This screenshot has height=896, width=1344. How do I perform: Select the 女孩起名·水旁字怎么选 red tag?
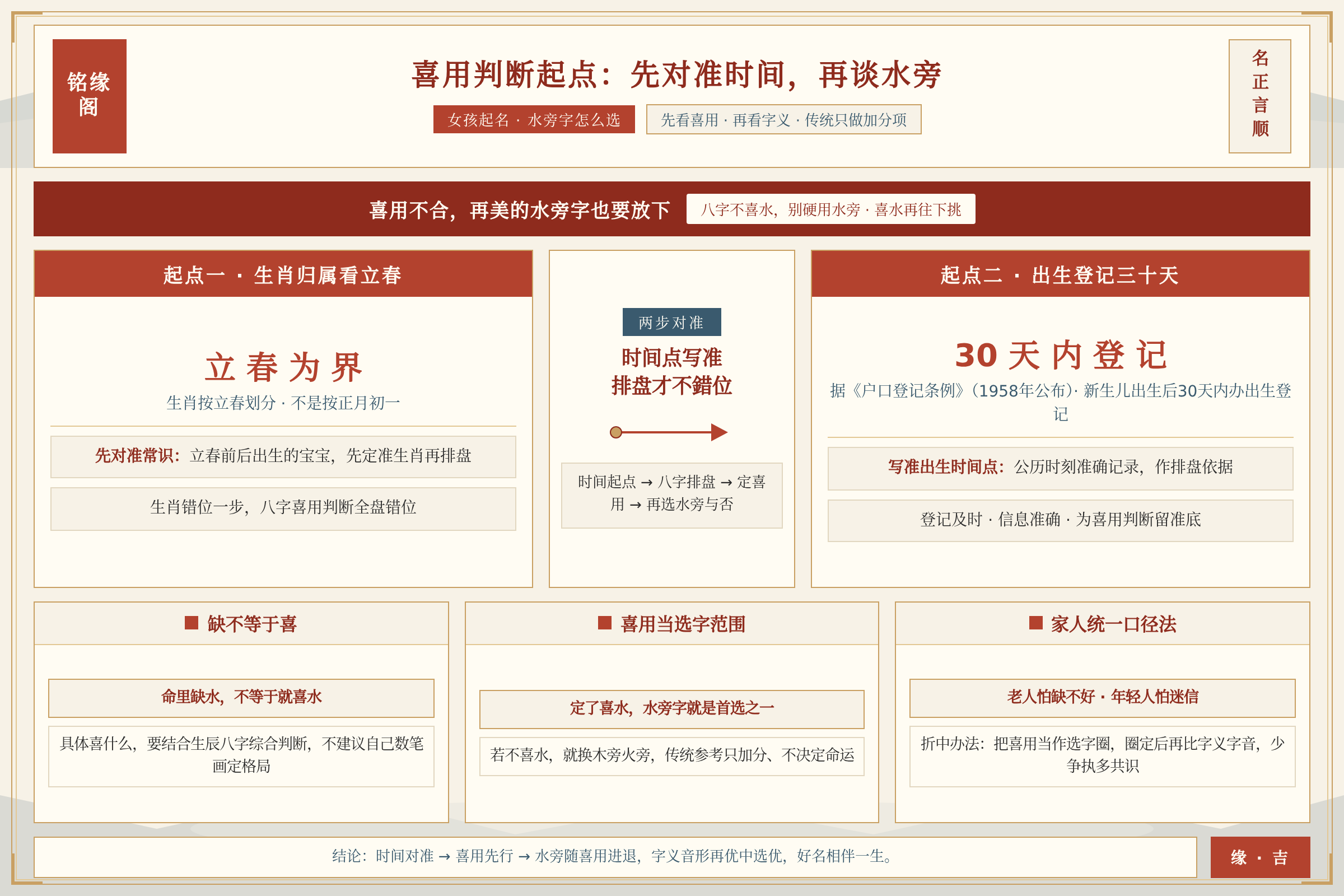click(x=534, y=119)
